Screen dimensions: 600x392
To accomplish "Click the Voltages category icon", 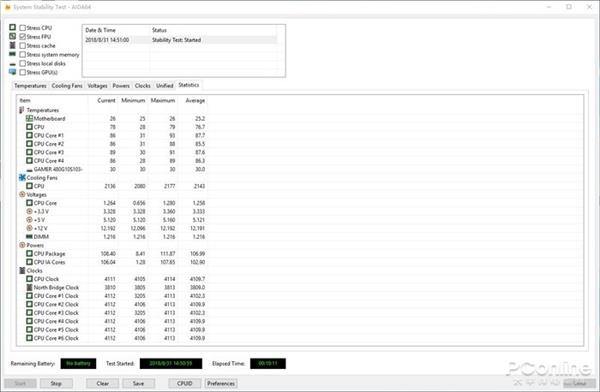I will pyautogui.click(x=22, y=194).
